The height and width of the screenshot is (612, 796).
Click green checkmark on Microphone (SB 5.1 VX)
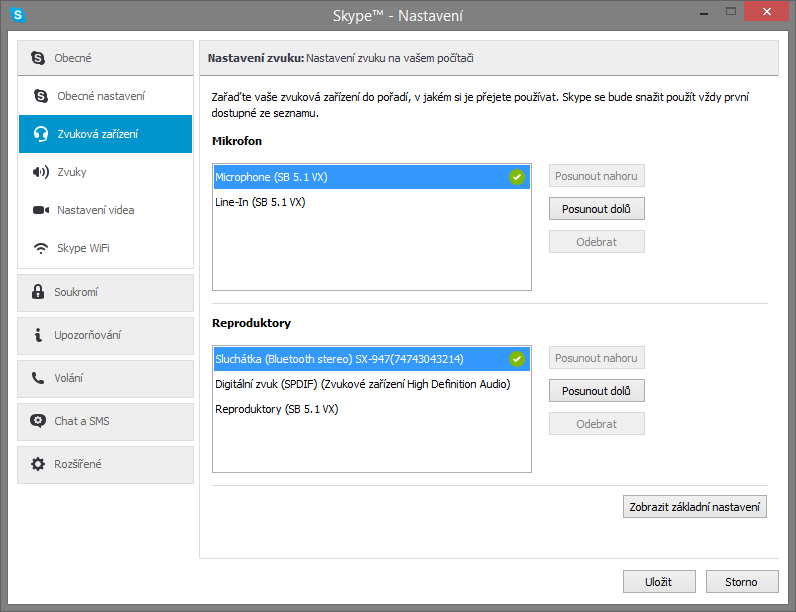(x=517, y=177)
